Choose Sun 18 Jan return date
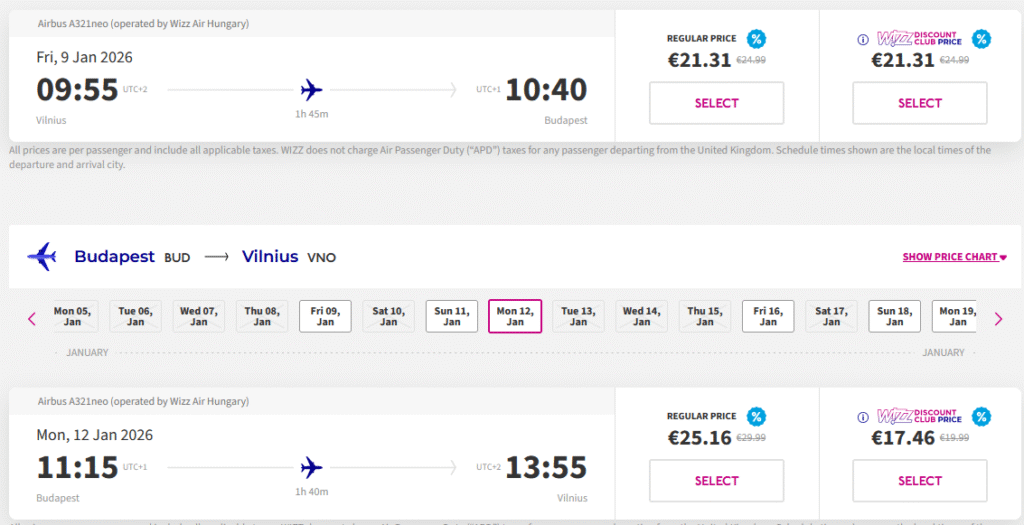 [x=894, y=316]
